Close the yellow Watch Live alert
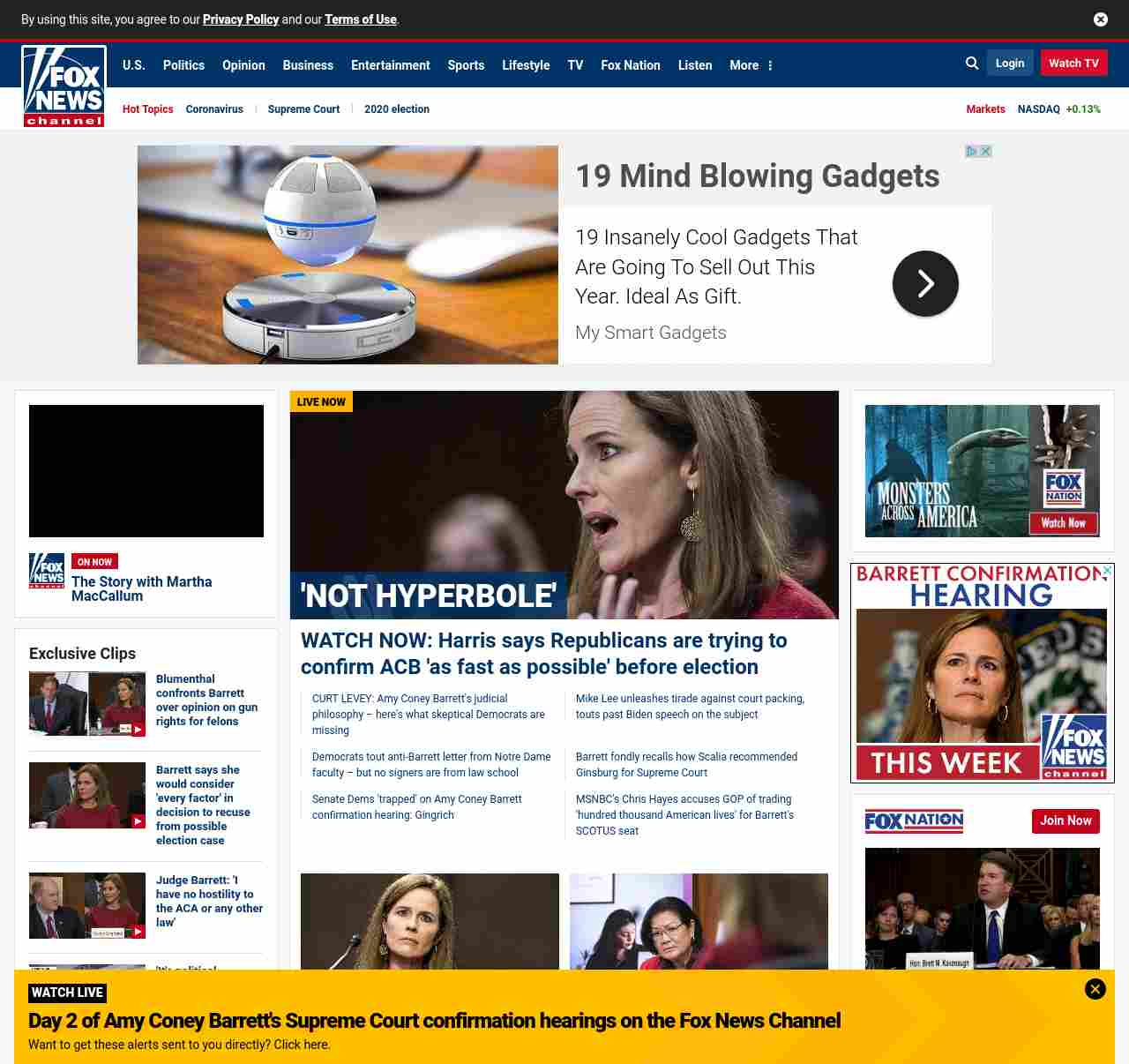Viewport: 1129px width, 1064px height. click(1095, 989)
